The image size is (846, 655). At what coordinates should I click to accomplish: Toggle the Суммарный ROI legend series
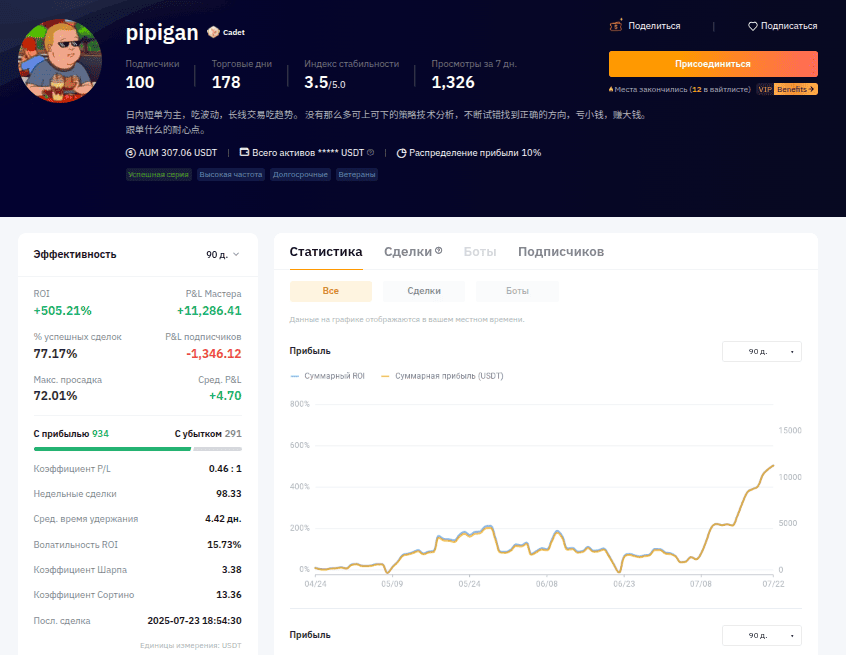[x=328, y=376]
